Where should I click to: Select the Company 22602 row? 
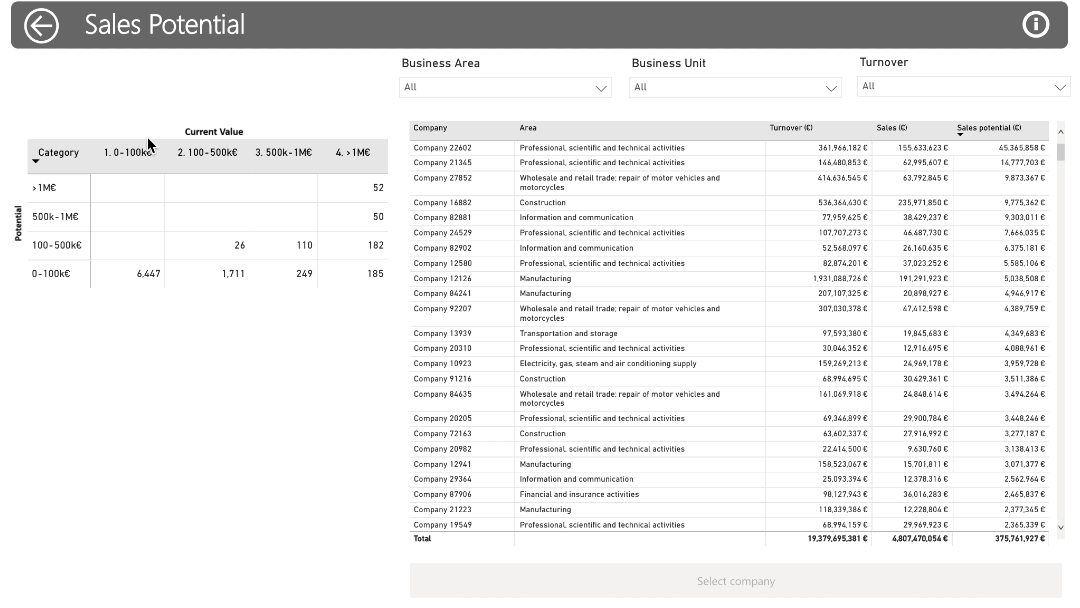coord(729,148)
